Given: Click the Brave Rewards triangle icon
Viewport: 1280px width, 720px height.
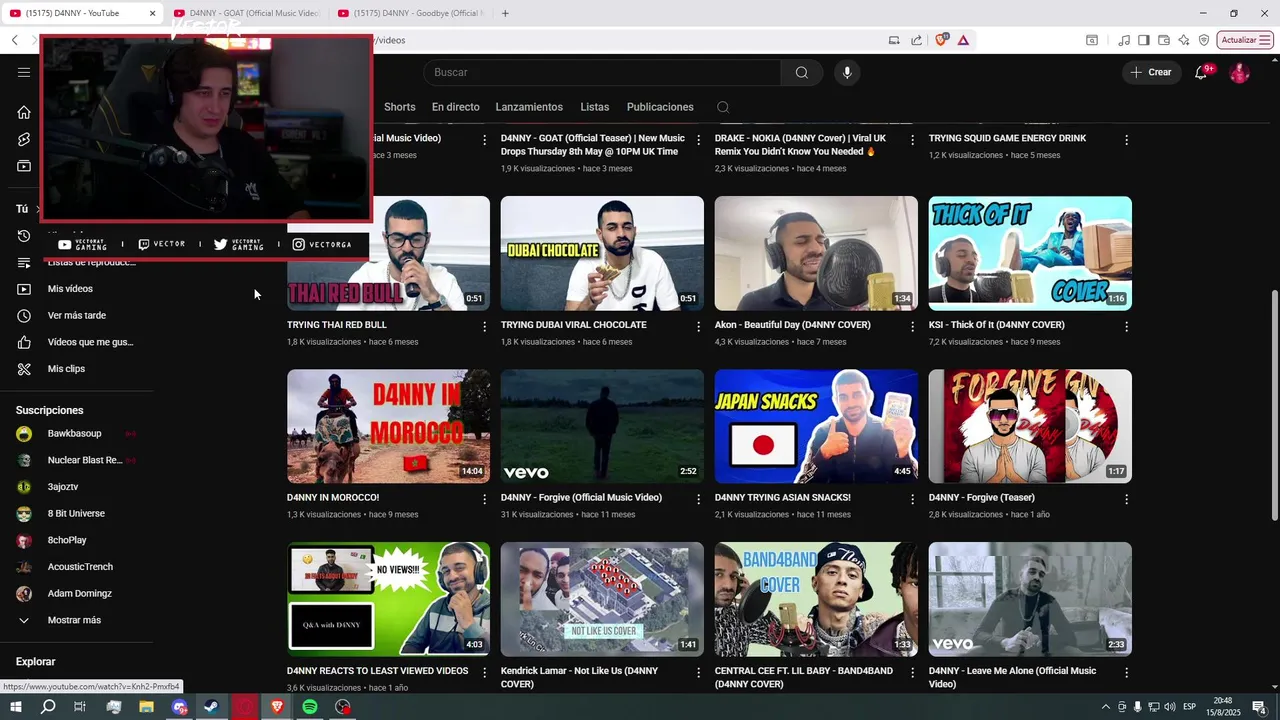Looking at the screenshot, I should tap(963, 40).
